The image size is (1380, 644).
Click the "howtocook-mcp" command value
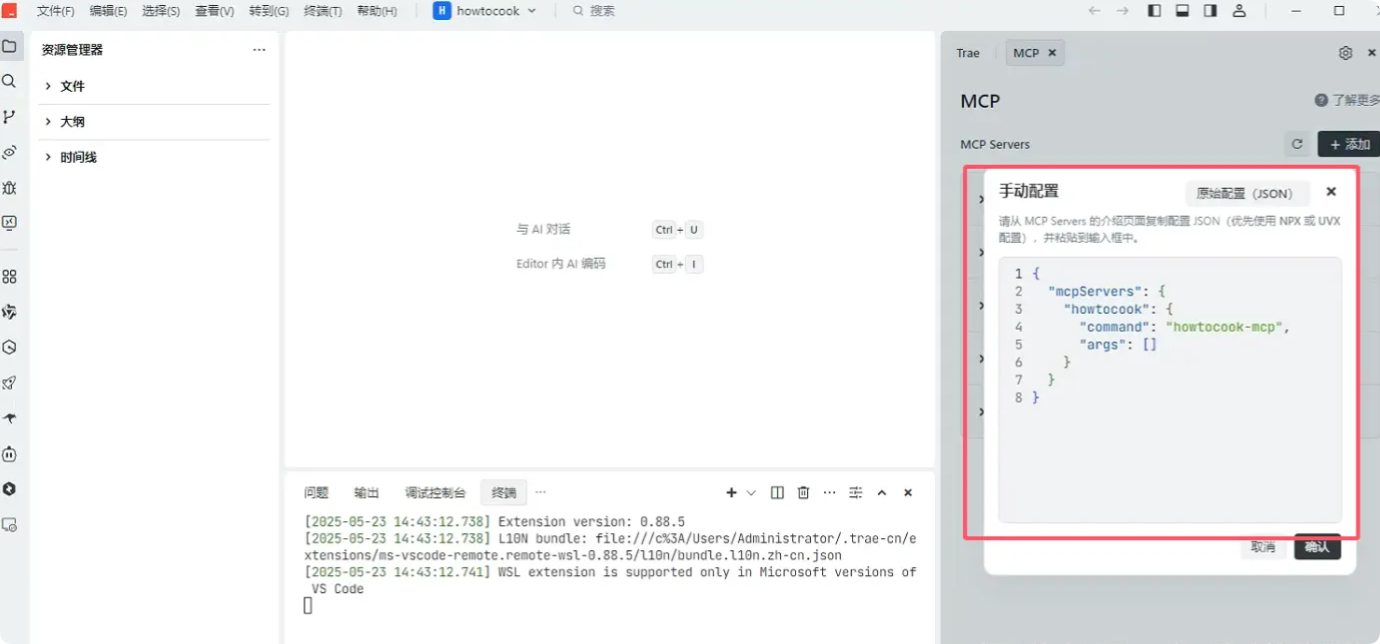1225,327
